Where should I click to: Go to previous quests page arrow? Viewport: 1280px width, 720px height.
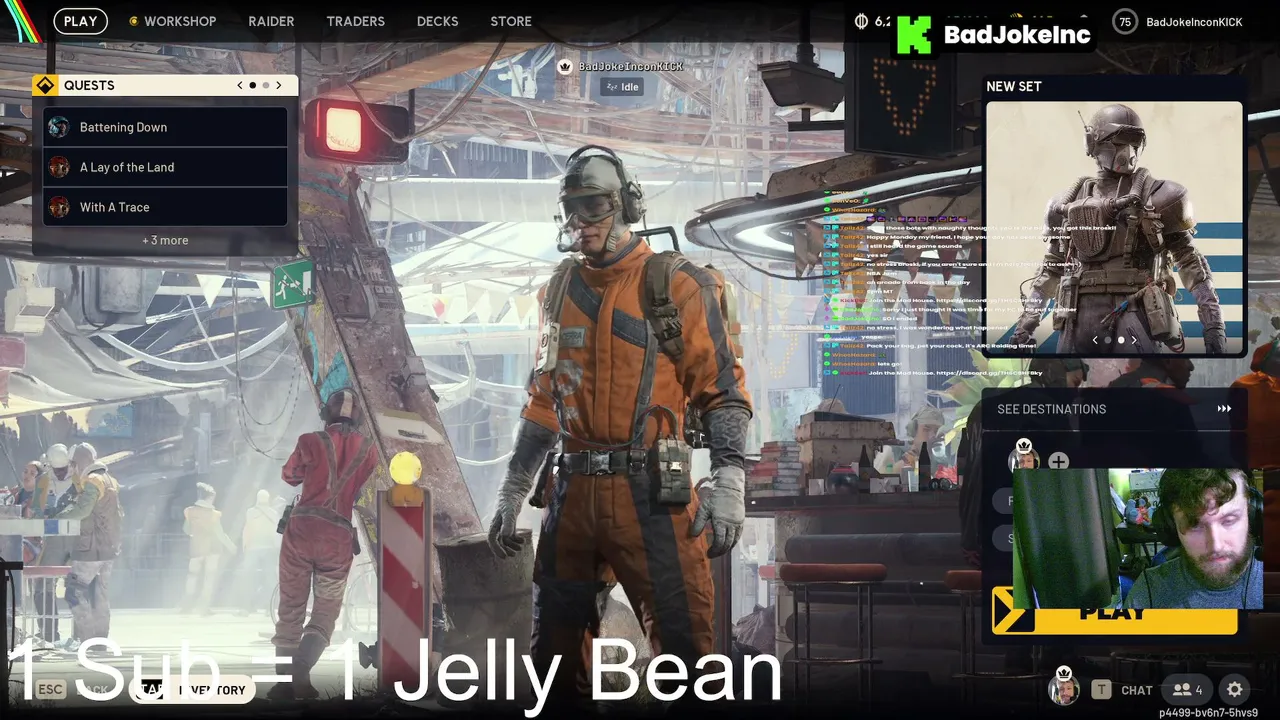240,85
